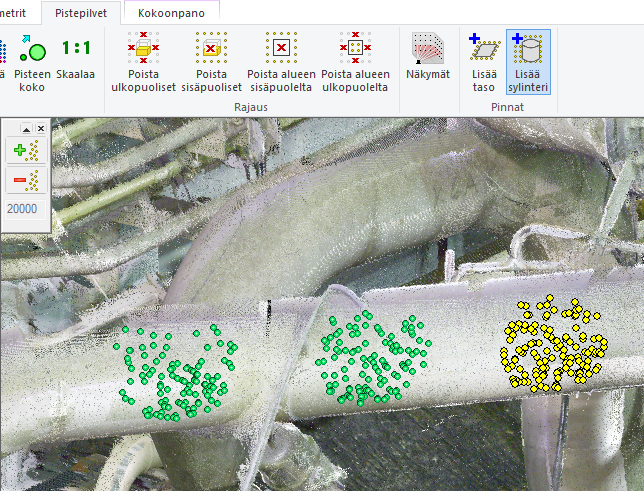Select the yellow highlighted point cluster
644x491 pixels.
[553, 345]
